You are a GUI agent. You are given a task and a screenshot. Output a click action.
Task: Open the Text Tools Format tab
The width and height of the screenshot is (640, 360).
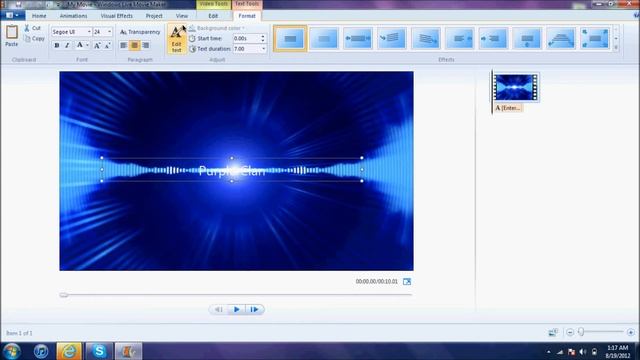click(x=247, y=16)
